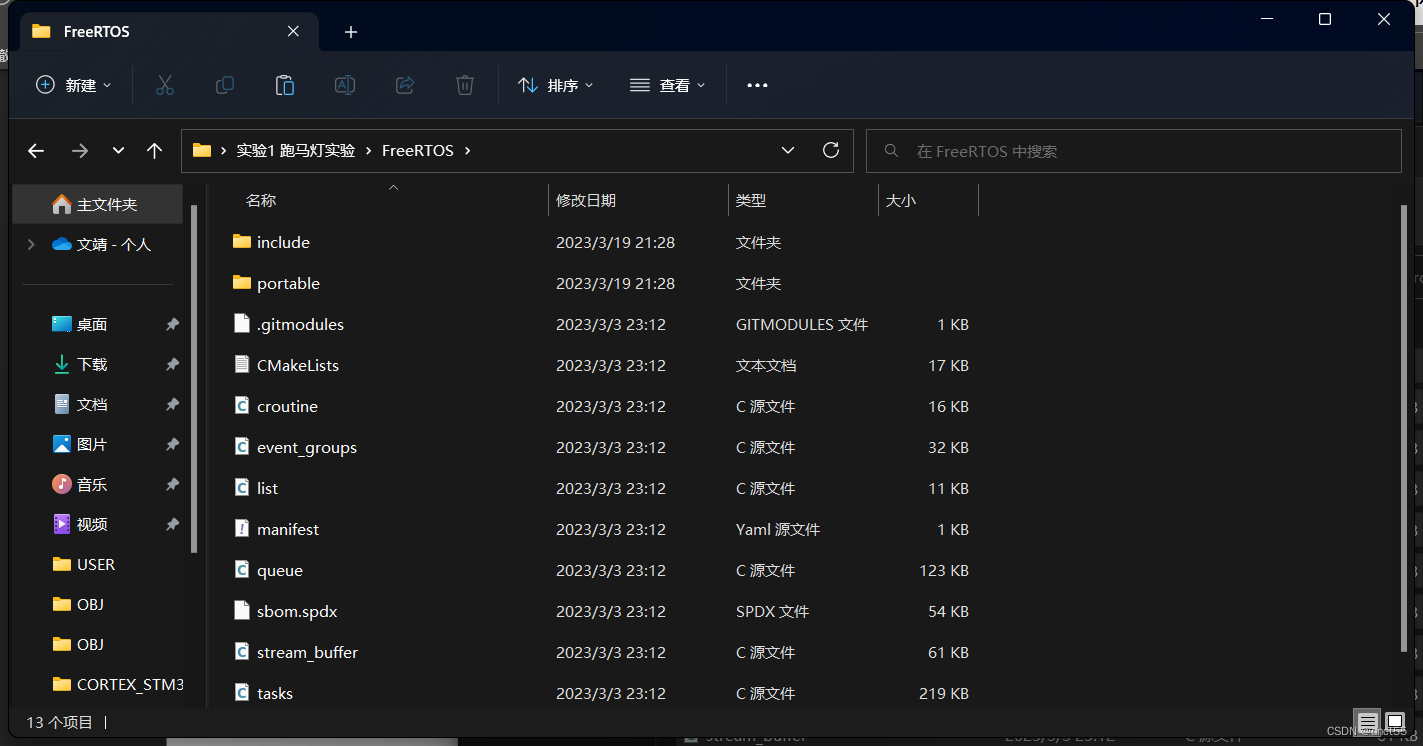Click the Delete trash icon in the toolbar

(464, 85)
